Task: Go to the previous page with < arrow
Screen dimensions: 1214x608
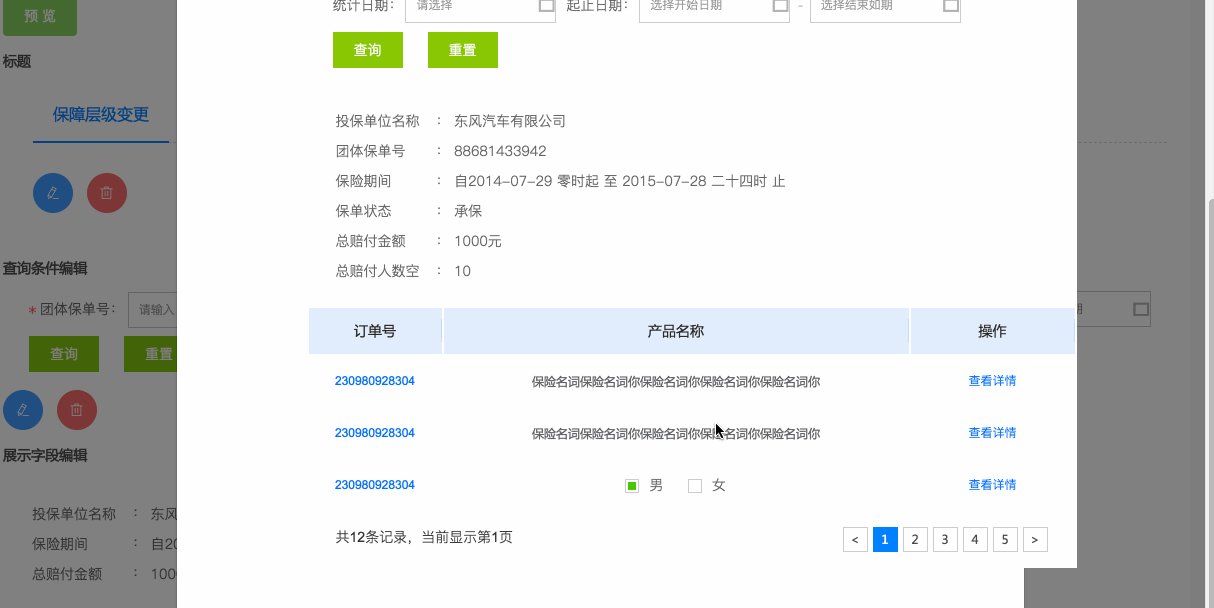Action: pyautogui.click(x=855, y=540)
